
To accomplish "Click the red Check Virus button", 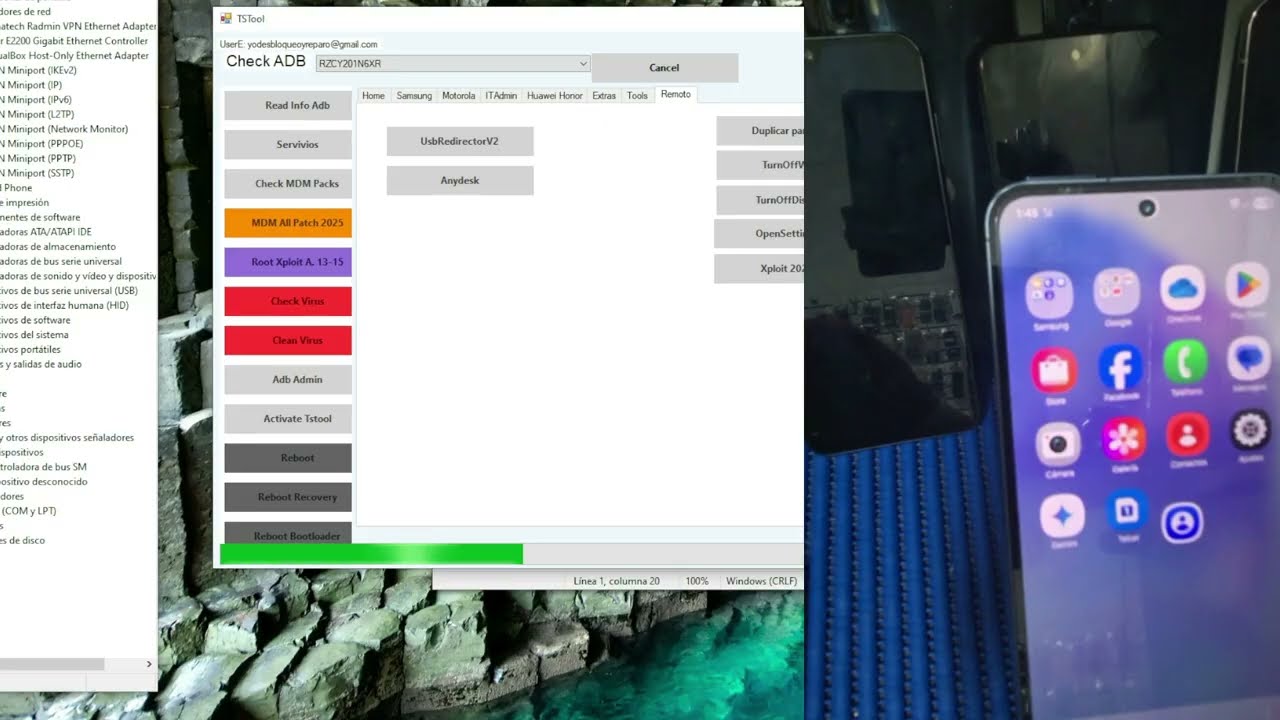I will [x=288, y=301].
